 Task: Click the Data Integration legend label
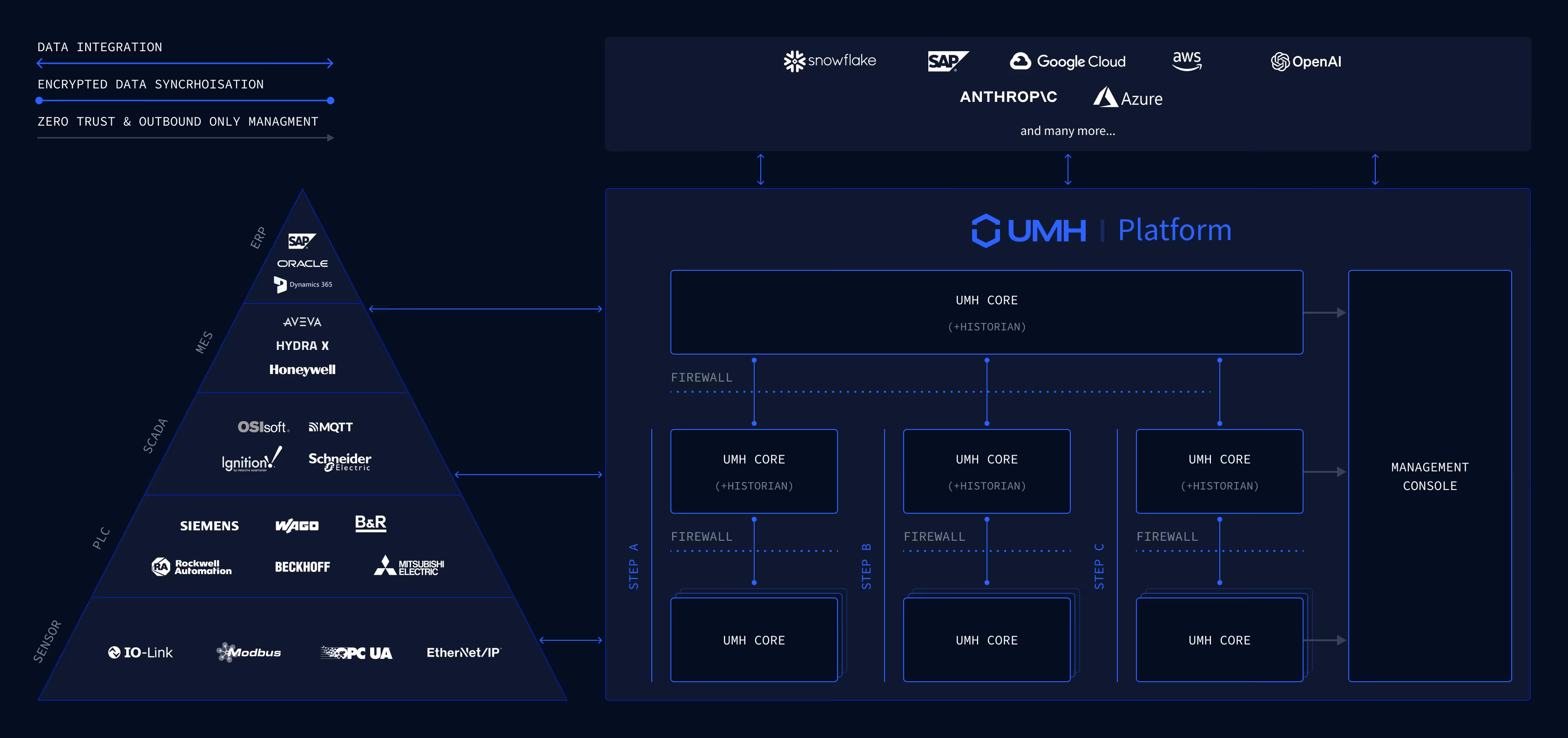pos(100,47)
